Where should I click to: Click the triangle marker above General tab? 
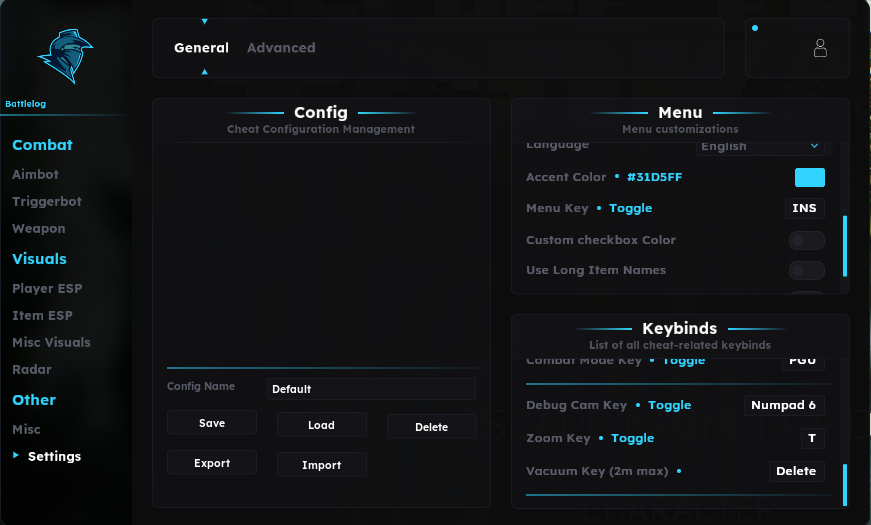click(x=204, y=22)
